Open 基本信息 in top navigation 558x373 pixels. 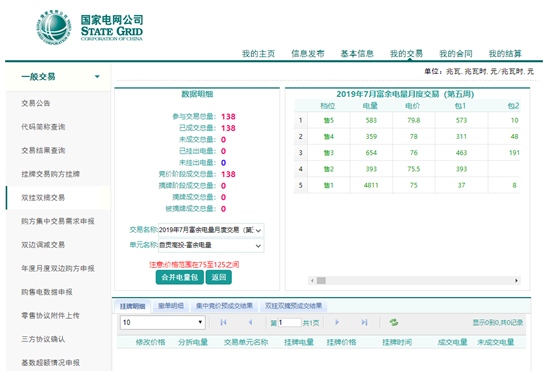coord(357,54)
